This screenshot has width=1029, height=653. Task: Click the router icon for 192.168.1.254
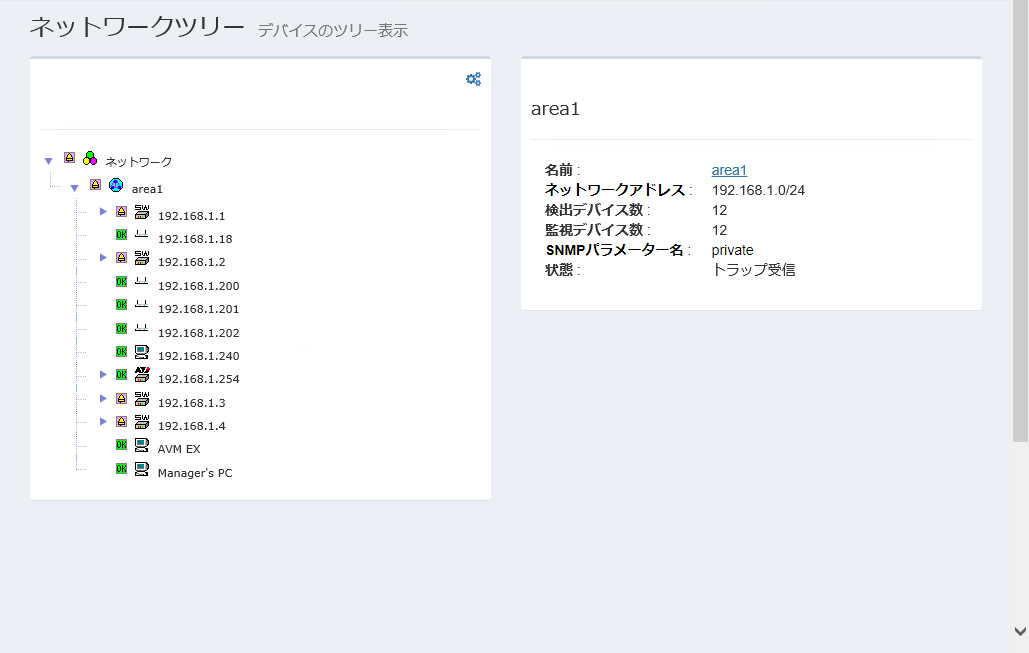[x=142, y=375]
